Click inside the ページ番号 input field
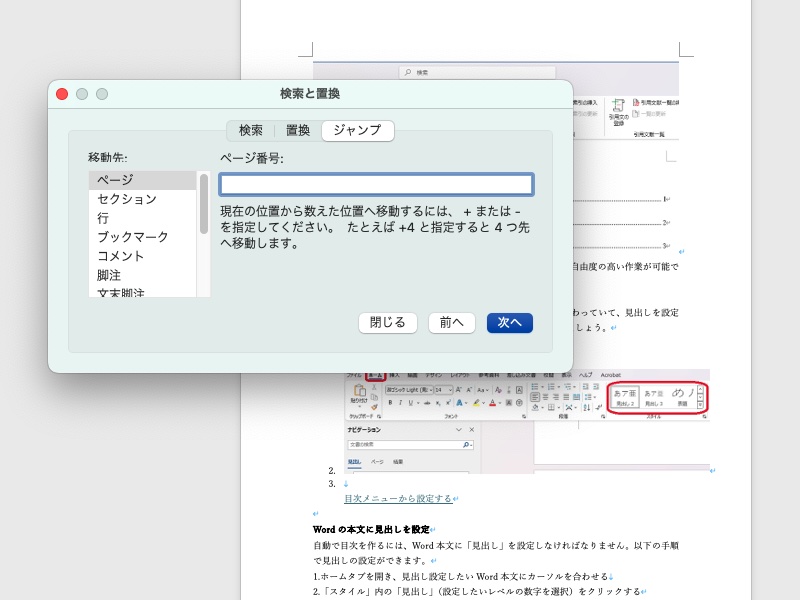800x600 pixels. pyautogui.click(x=375, y=184)
